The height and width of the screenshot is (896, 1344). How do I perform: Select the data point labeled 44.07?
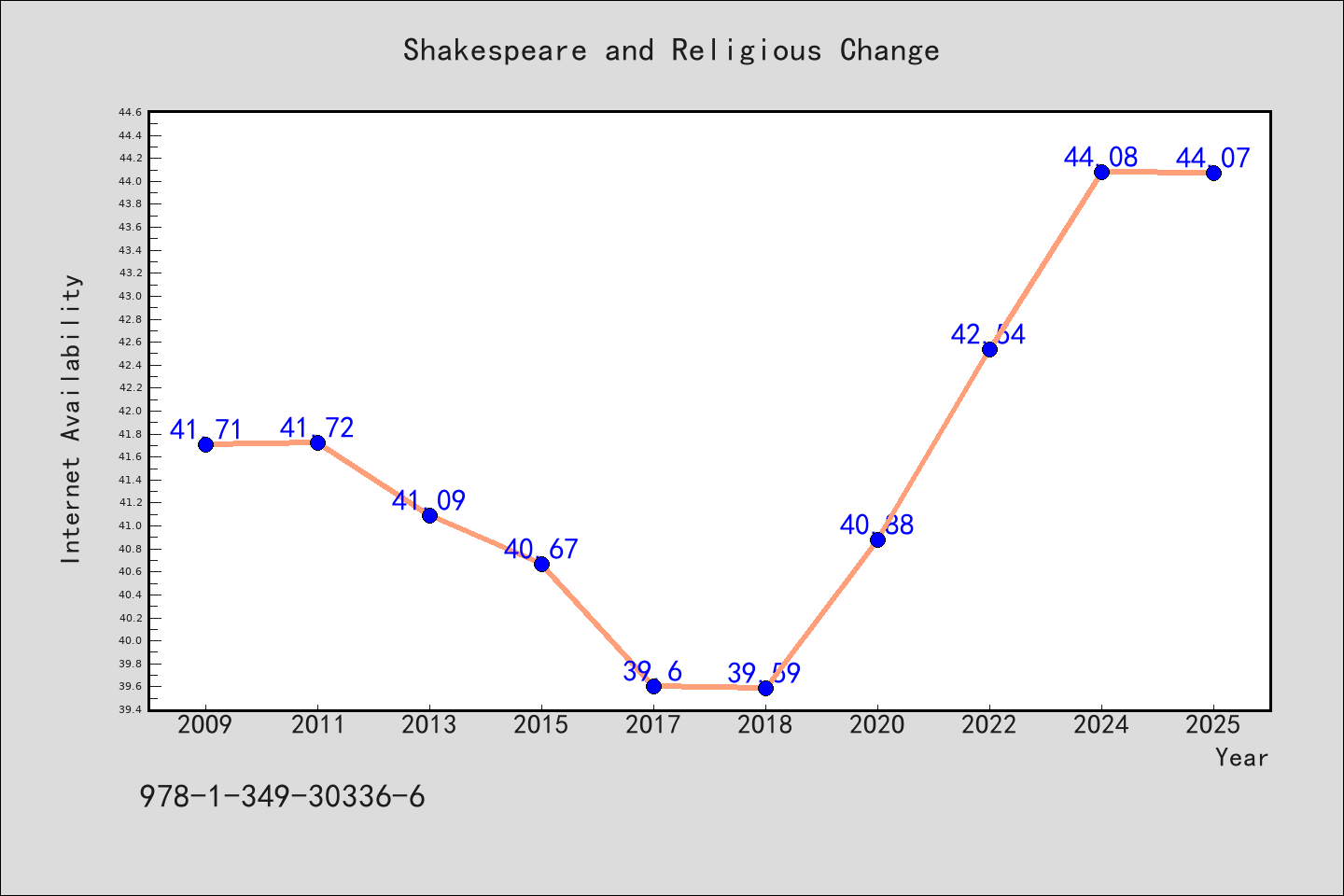1213,173
